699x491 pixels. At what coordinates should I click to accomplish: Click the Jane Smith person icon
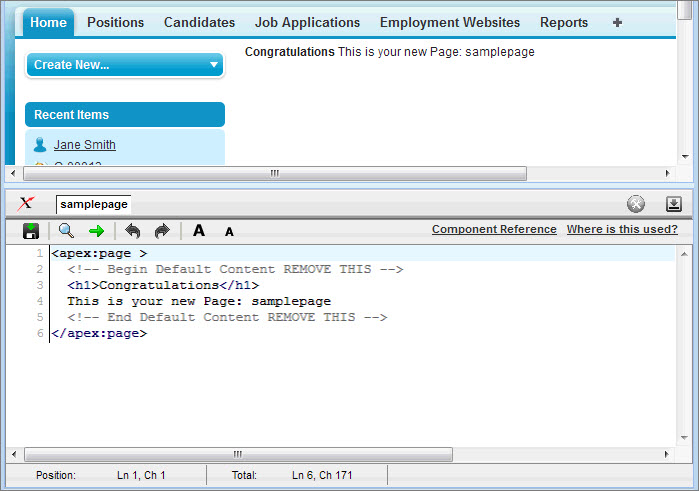pyautogui.click(x=40, y=144)
